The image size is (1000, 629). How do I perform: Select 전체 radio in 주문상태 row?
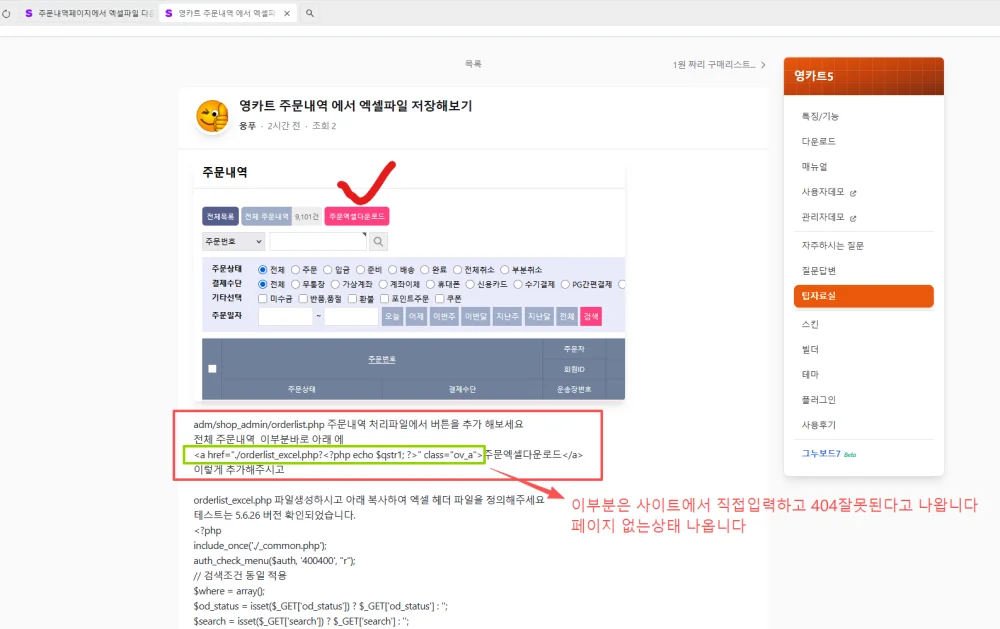(x=263, y=270)
